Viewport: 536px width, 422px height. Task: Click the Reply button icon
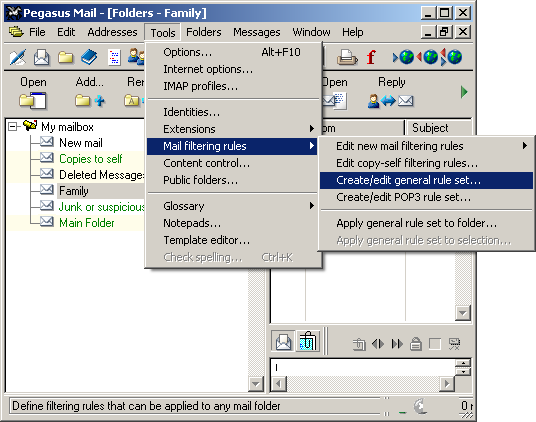coord(391,100)
